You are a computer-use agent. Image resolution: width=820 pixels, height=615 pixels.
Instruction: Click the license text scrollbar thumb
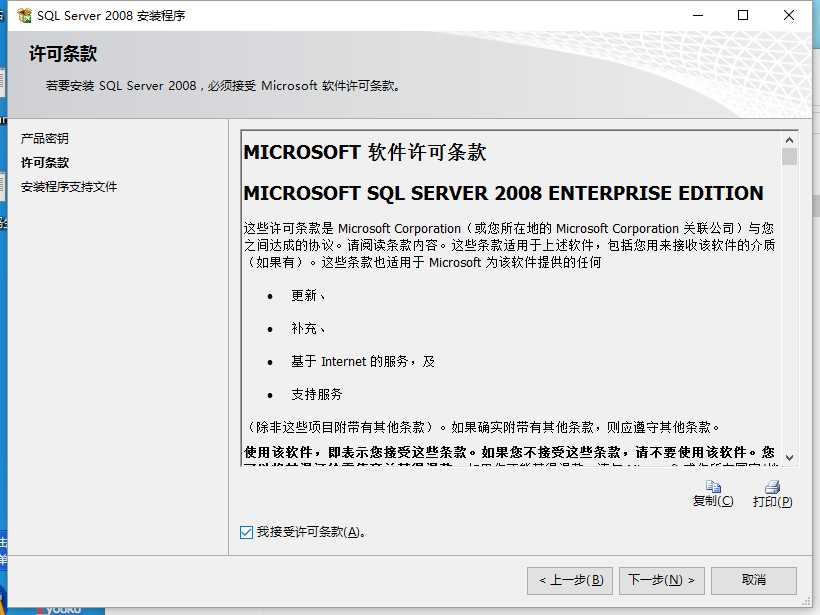(x=789, y=156)
